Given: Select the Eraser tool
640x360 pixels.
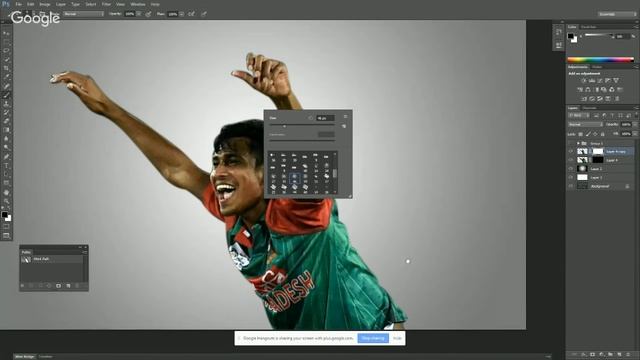Looking at the screenshot, I should click(x=6, y=121).
